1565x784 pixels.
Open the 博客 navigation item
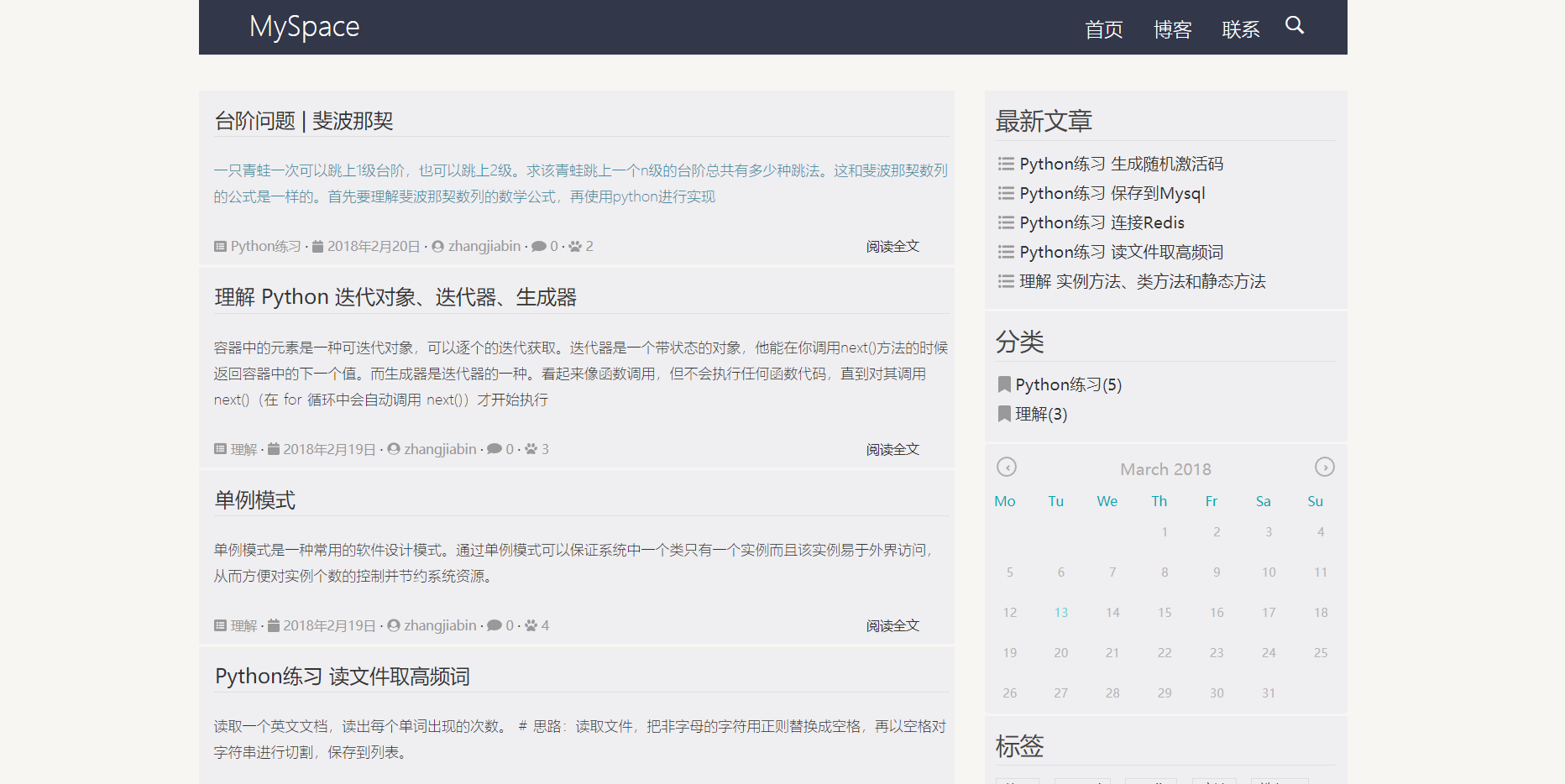tap(1172, 29)
